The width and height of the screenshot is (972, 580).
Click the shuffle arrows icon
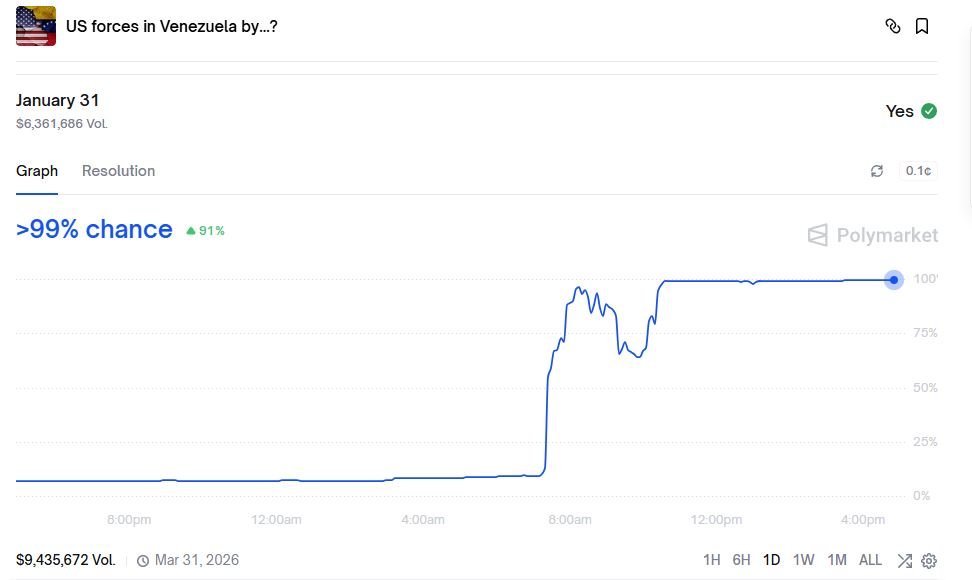(905, 560)
